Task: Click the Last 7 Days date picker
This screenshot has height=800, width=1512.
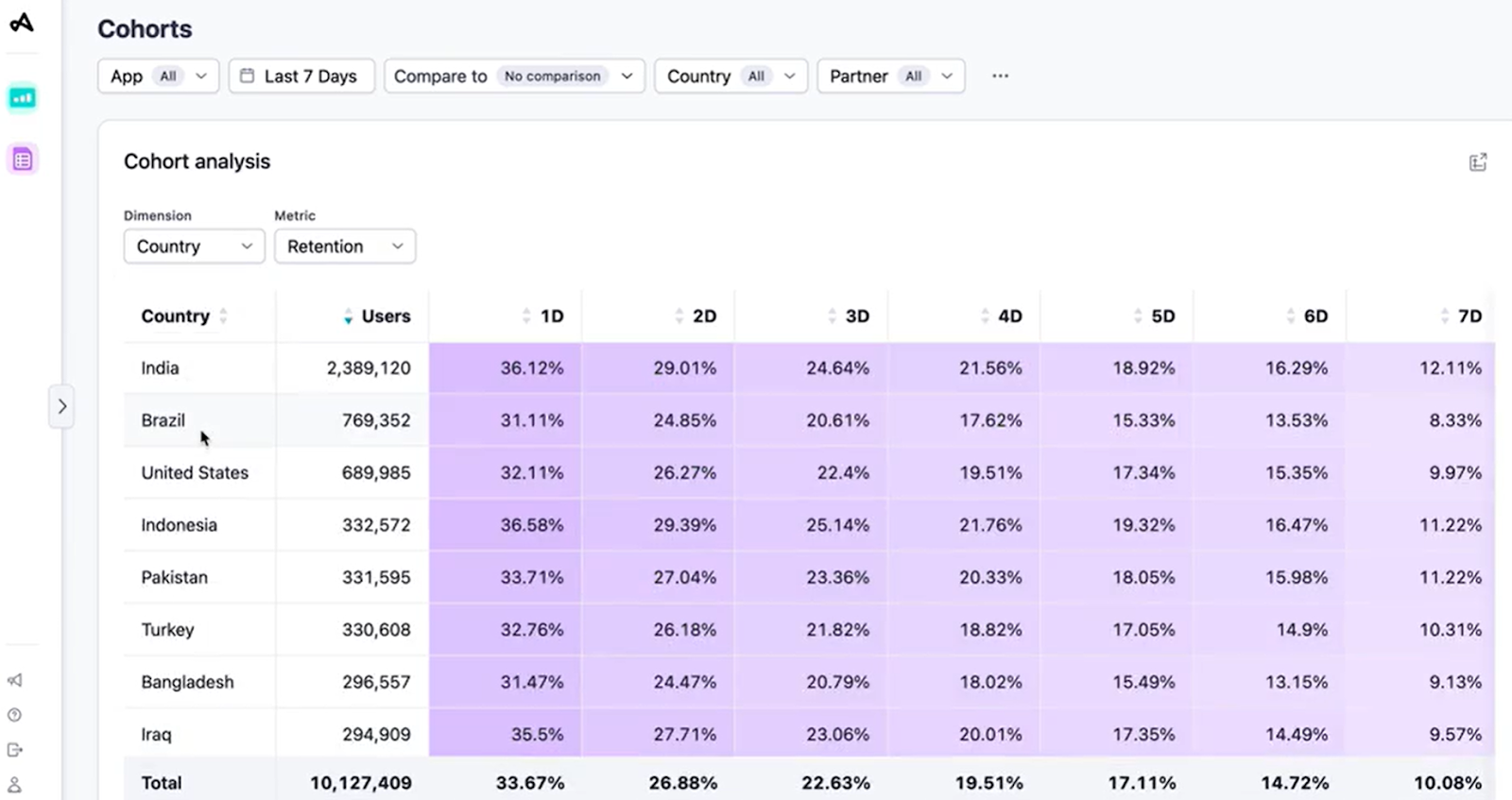Action: [x=301, y=77]
